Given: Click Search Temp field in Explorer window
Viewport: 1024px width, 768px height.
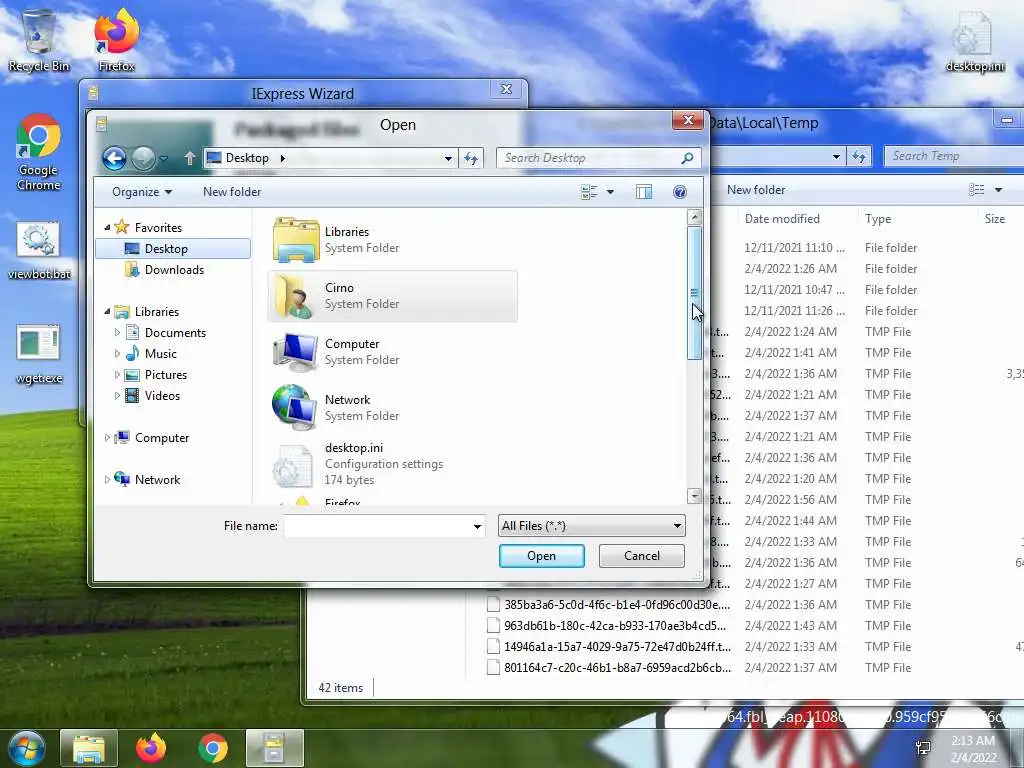Looking at the screenshot, I should [x=953, y=156].
